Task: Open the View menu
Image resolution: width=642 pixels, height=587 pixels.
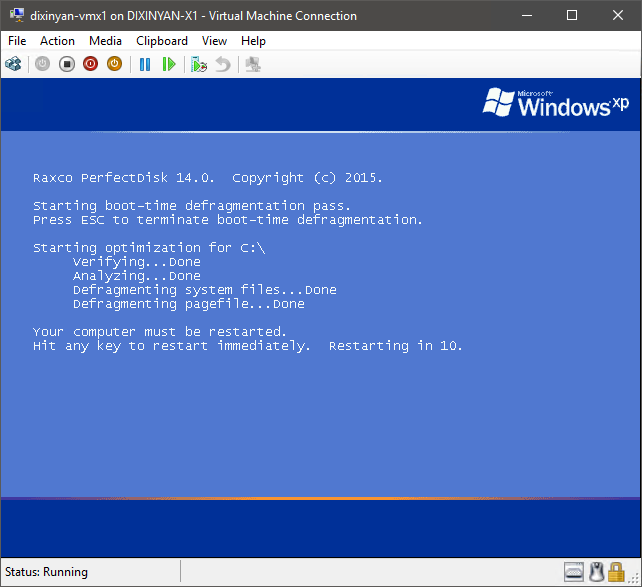Action: [x=214, y=41]
